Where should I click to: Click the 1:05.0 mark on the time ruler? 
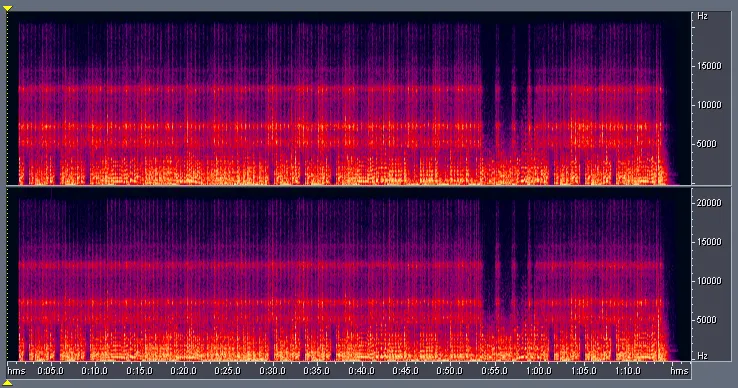(584, 371)
